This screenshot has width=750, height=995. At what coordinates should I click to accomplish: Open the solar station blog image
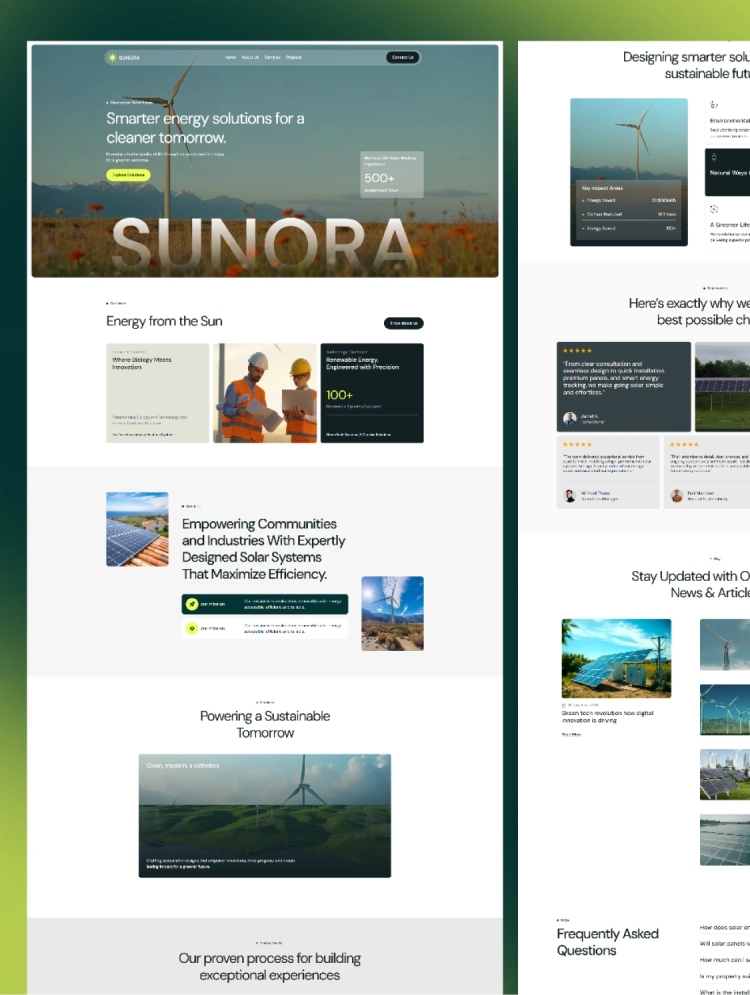point(616,659)
